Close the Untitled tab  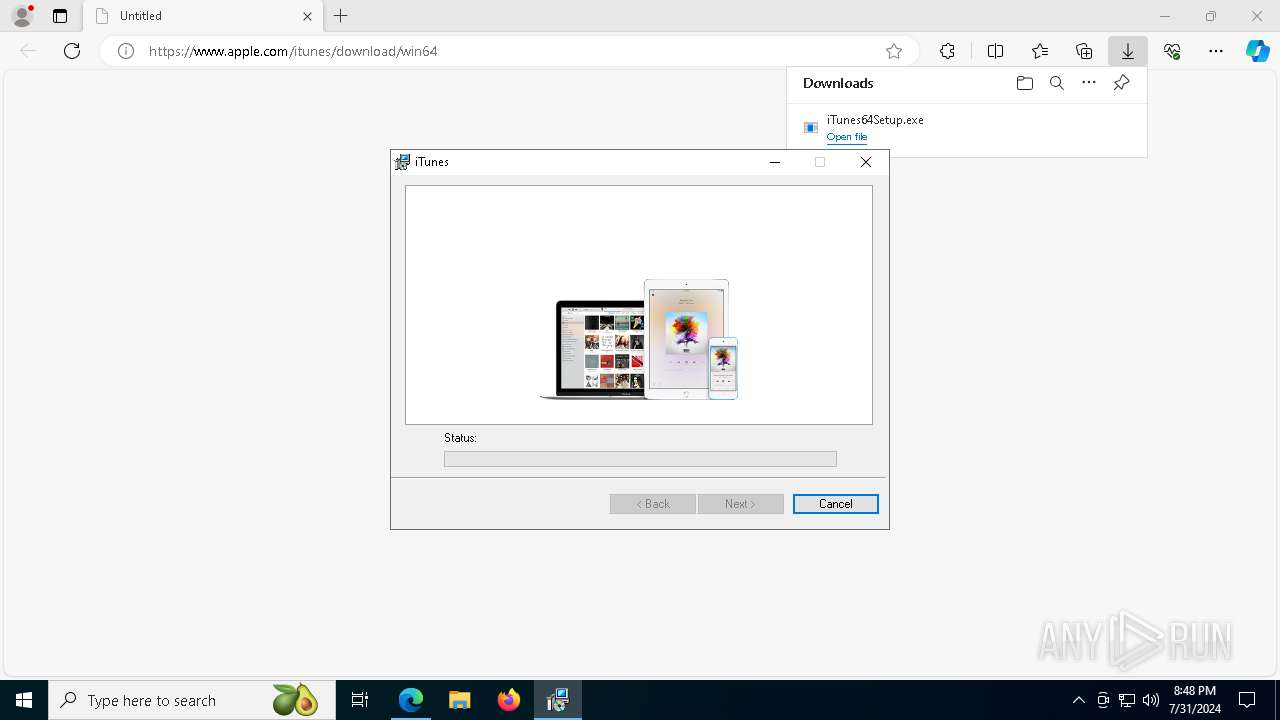pos(307,16)
